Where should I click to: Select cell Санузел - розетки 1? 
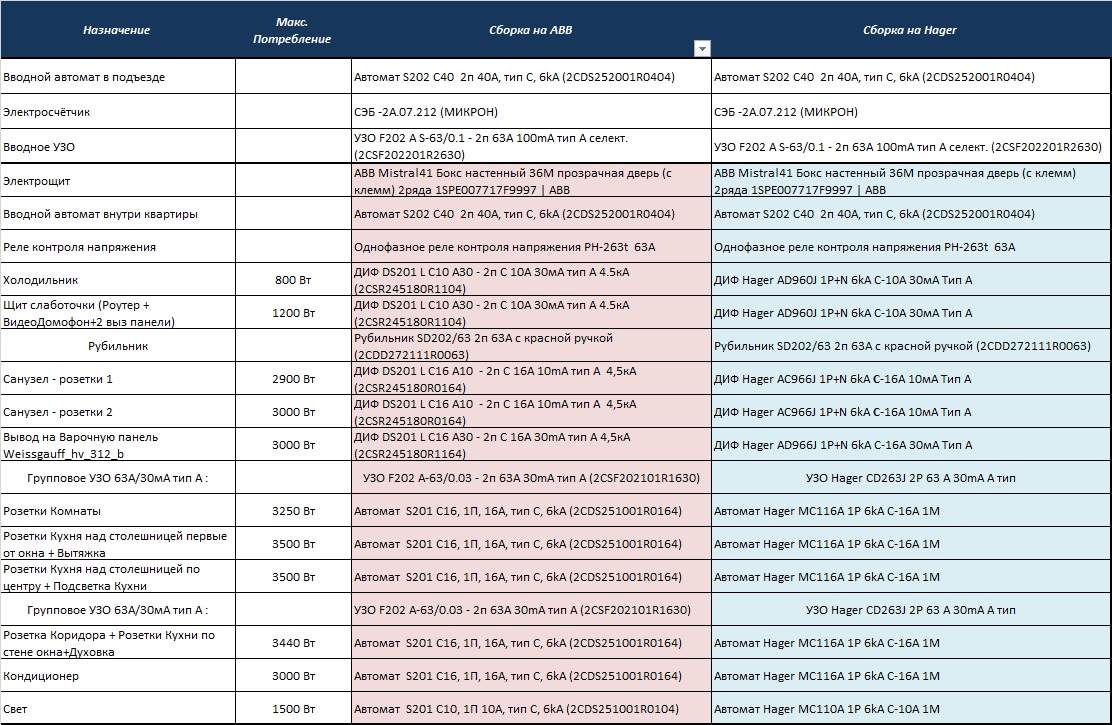coord(118,379)
